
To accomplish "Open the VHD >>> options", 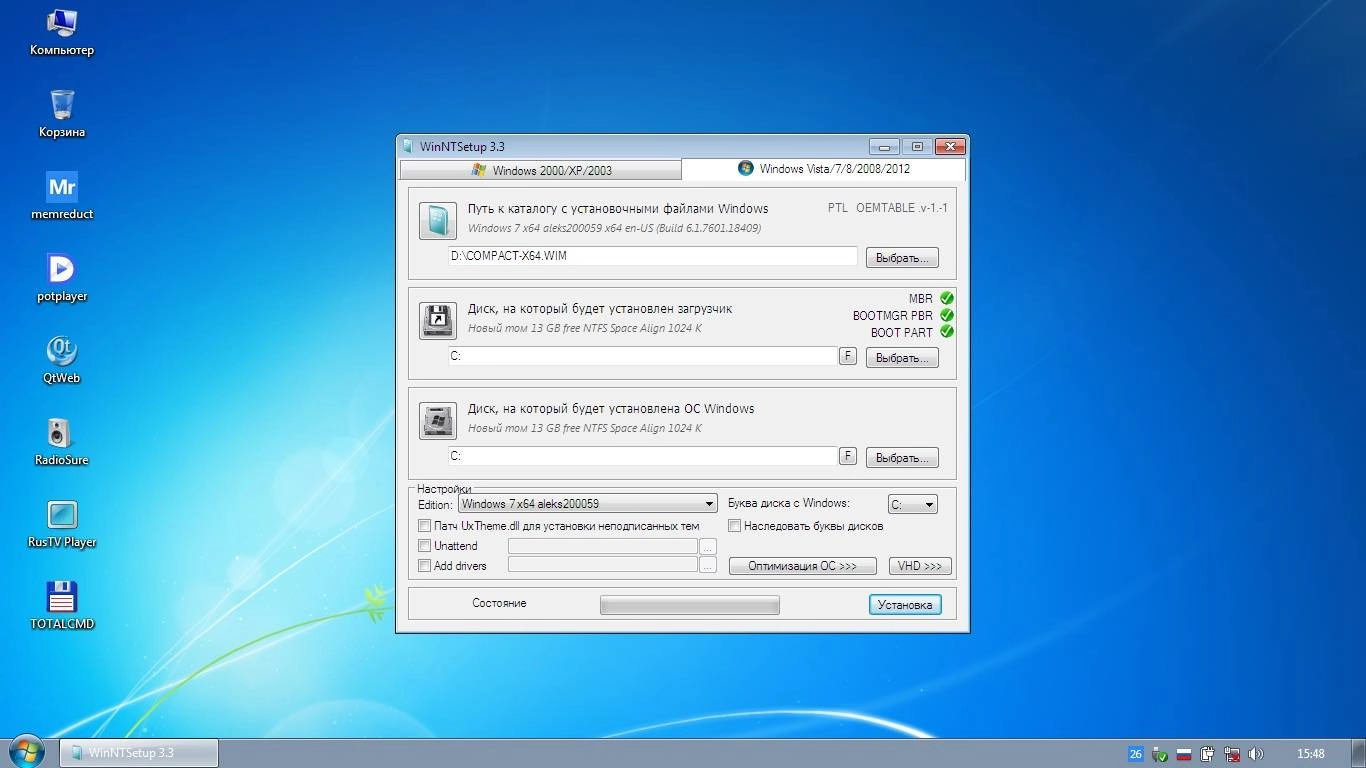I will [920, 566].
